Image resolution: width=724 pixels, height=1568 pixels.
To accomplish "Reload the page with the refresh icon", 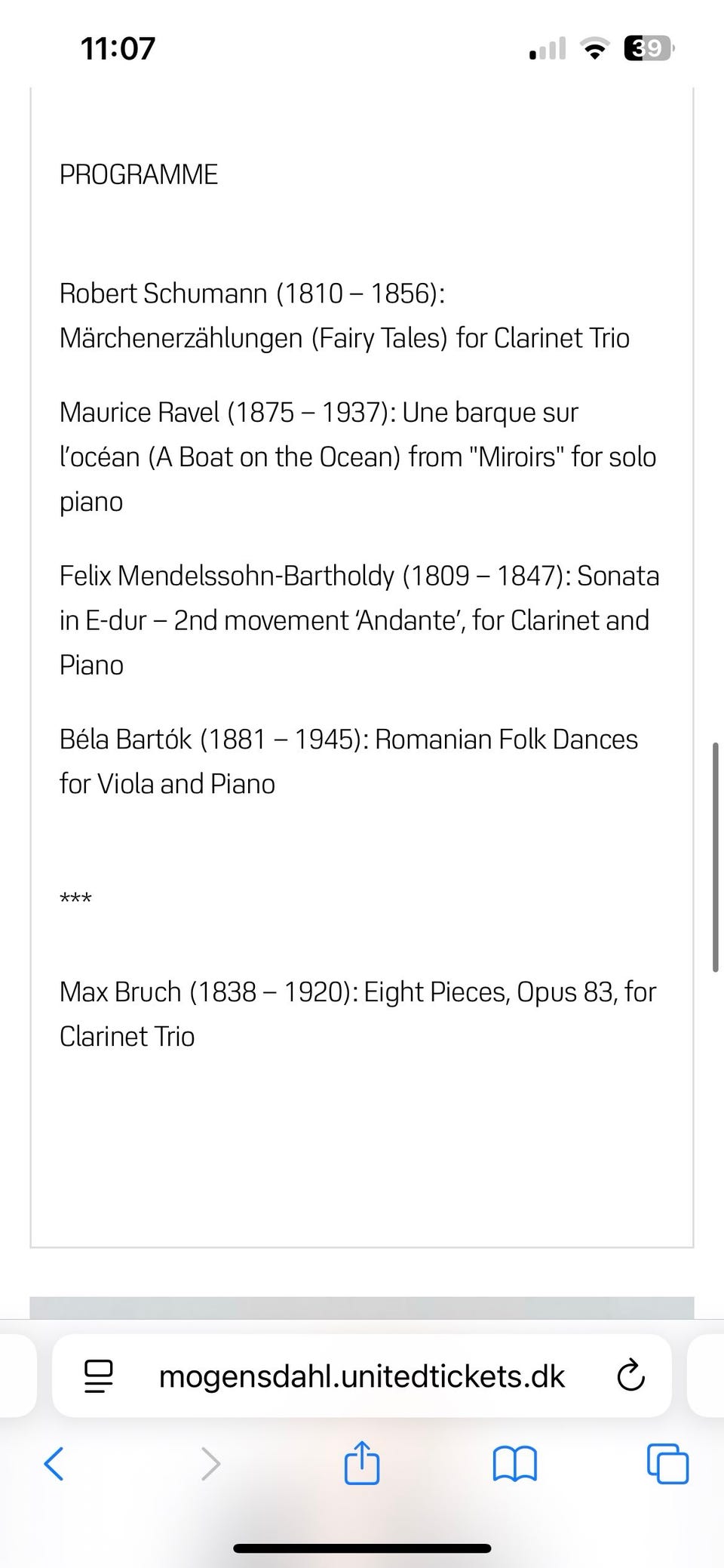I will (x=630, y=1377).
